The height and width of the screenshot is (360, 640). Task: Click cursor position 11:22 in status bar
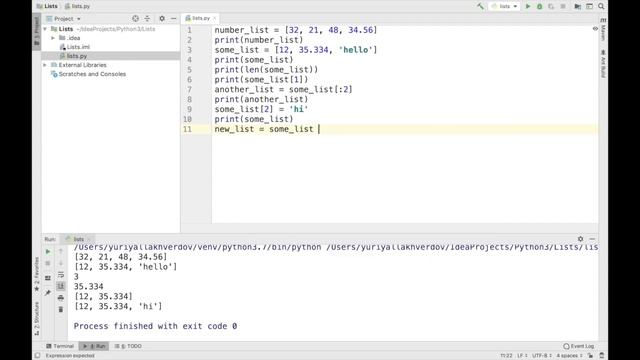pos(506,356)
